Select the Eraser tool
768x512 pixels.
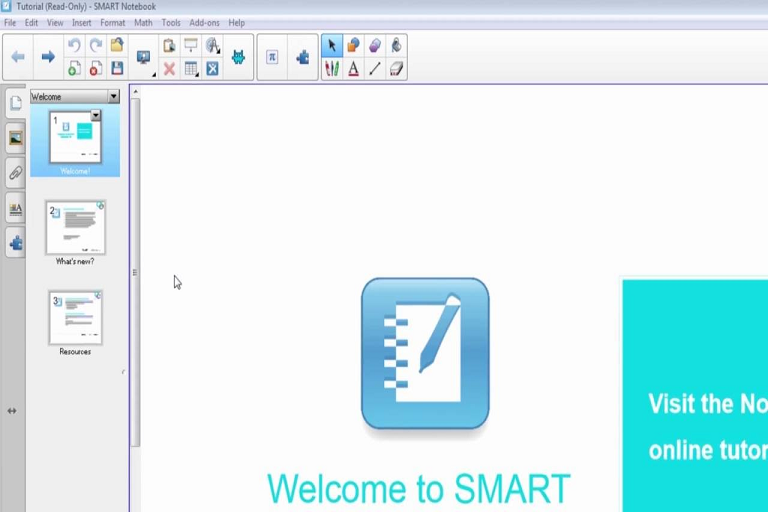(396, 69)
